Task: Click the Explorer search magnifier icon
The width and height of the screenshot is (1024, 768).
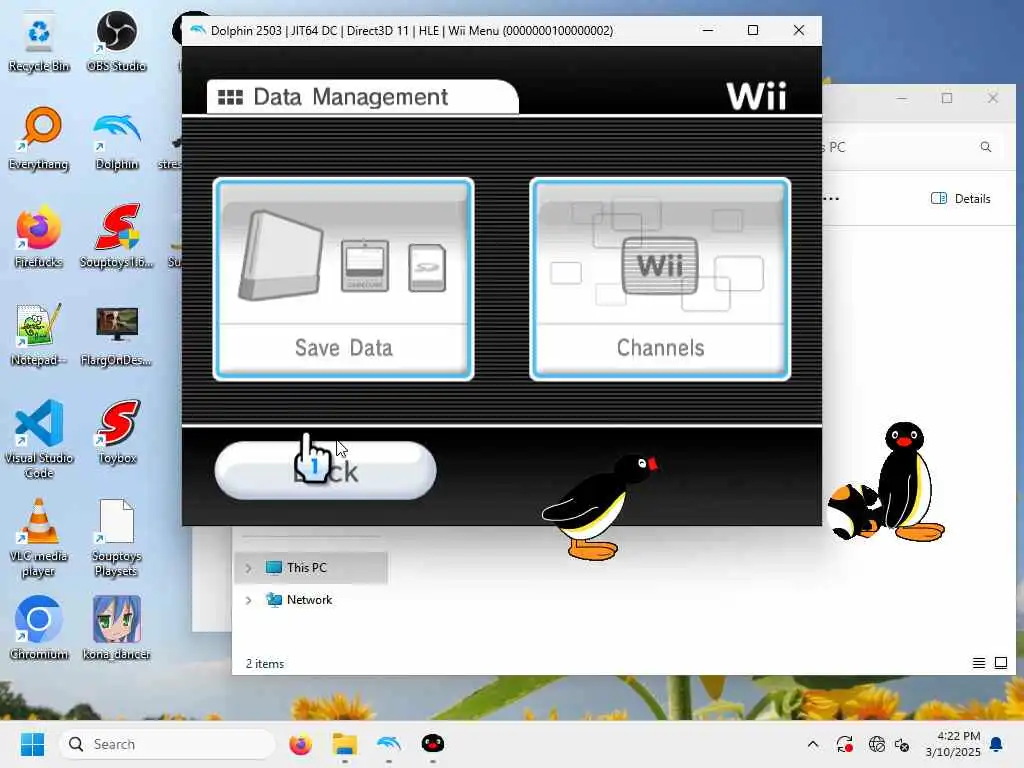Action: point(985,147)
